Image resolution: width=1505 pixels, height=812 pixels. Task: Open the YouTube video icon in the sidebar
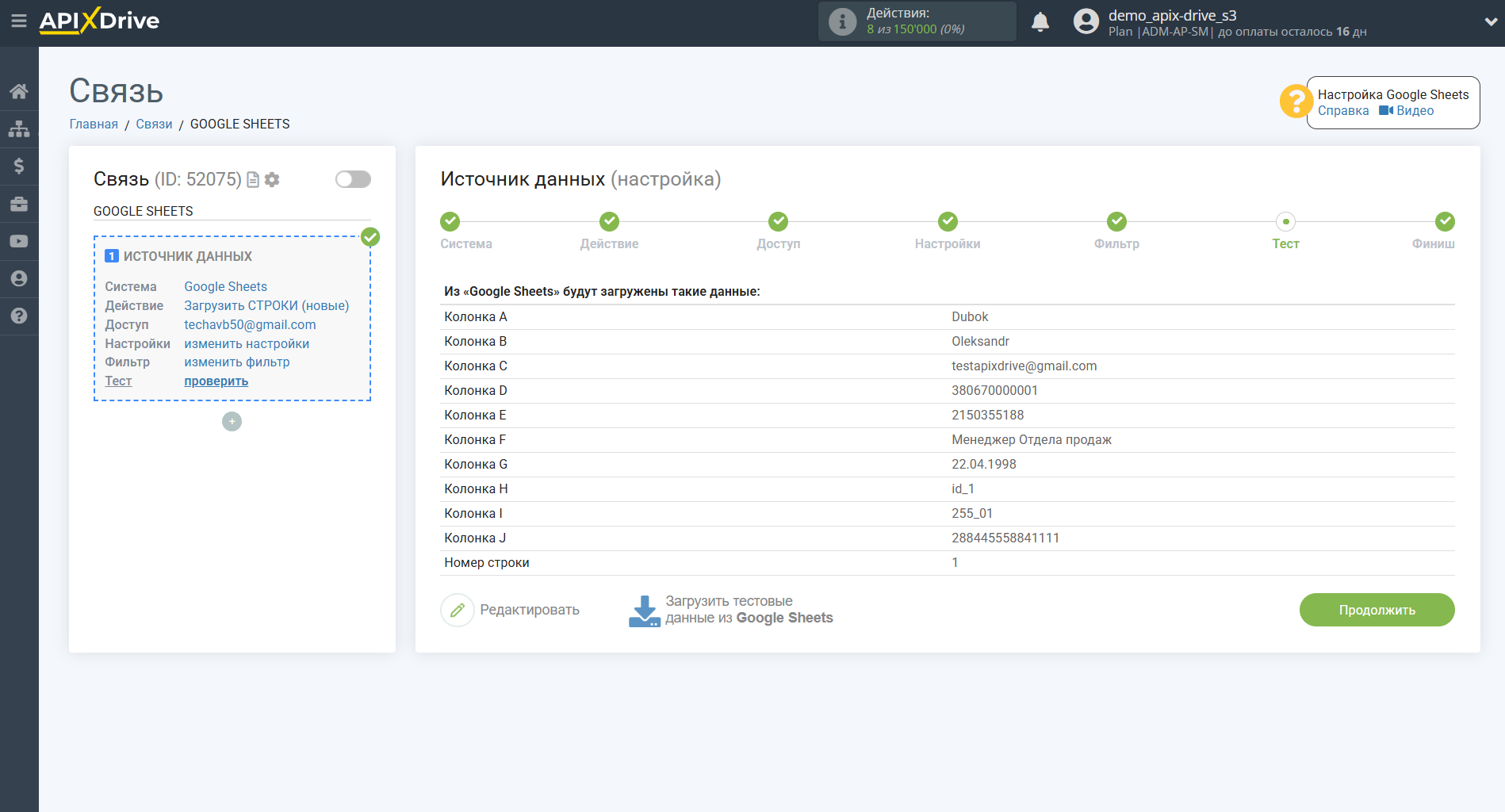[19, 241]
